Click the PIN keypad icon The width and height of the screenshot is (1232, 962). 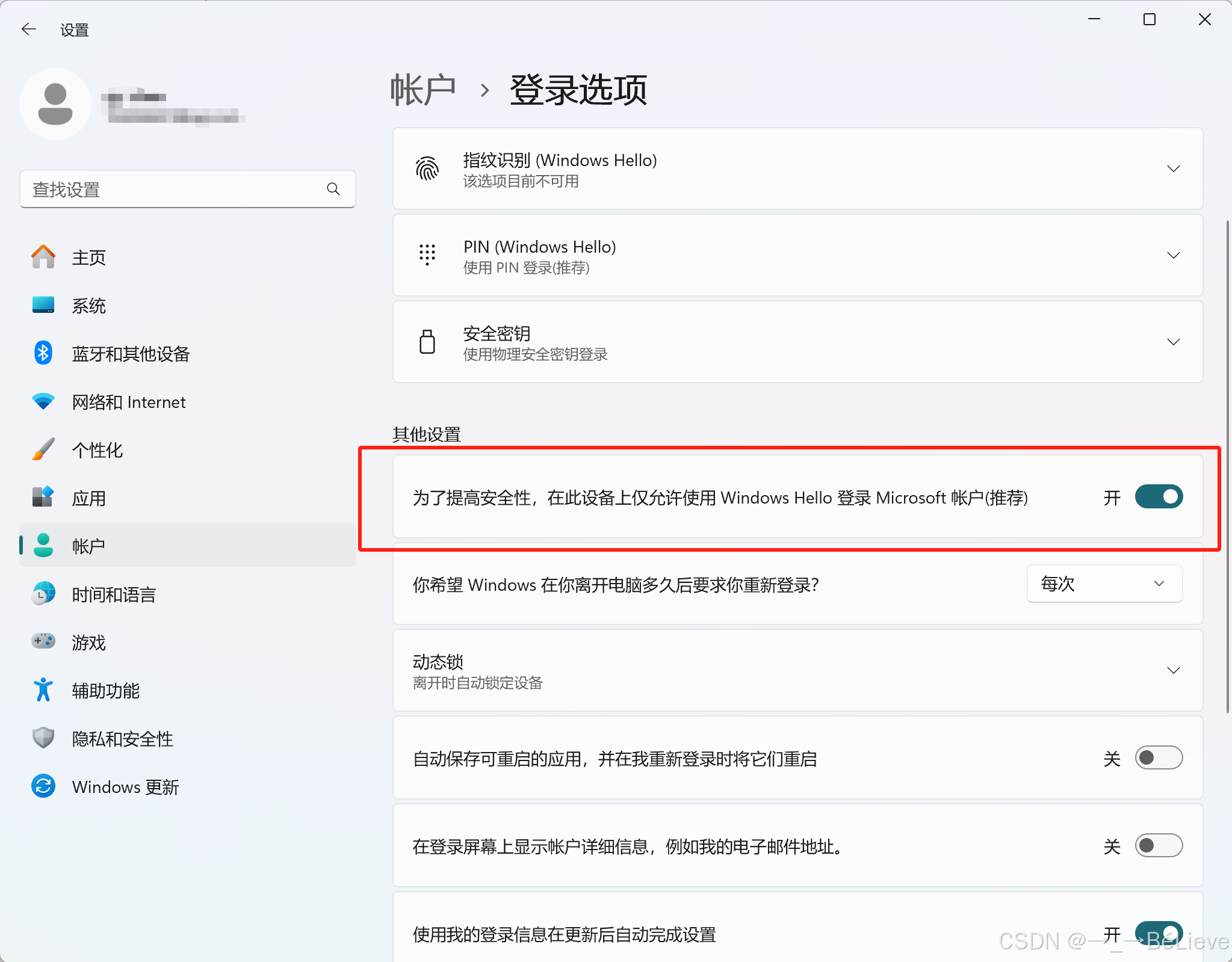pyautogui.click(x=427, y=255)
